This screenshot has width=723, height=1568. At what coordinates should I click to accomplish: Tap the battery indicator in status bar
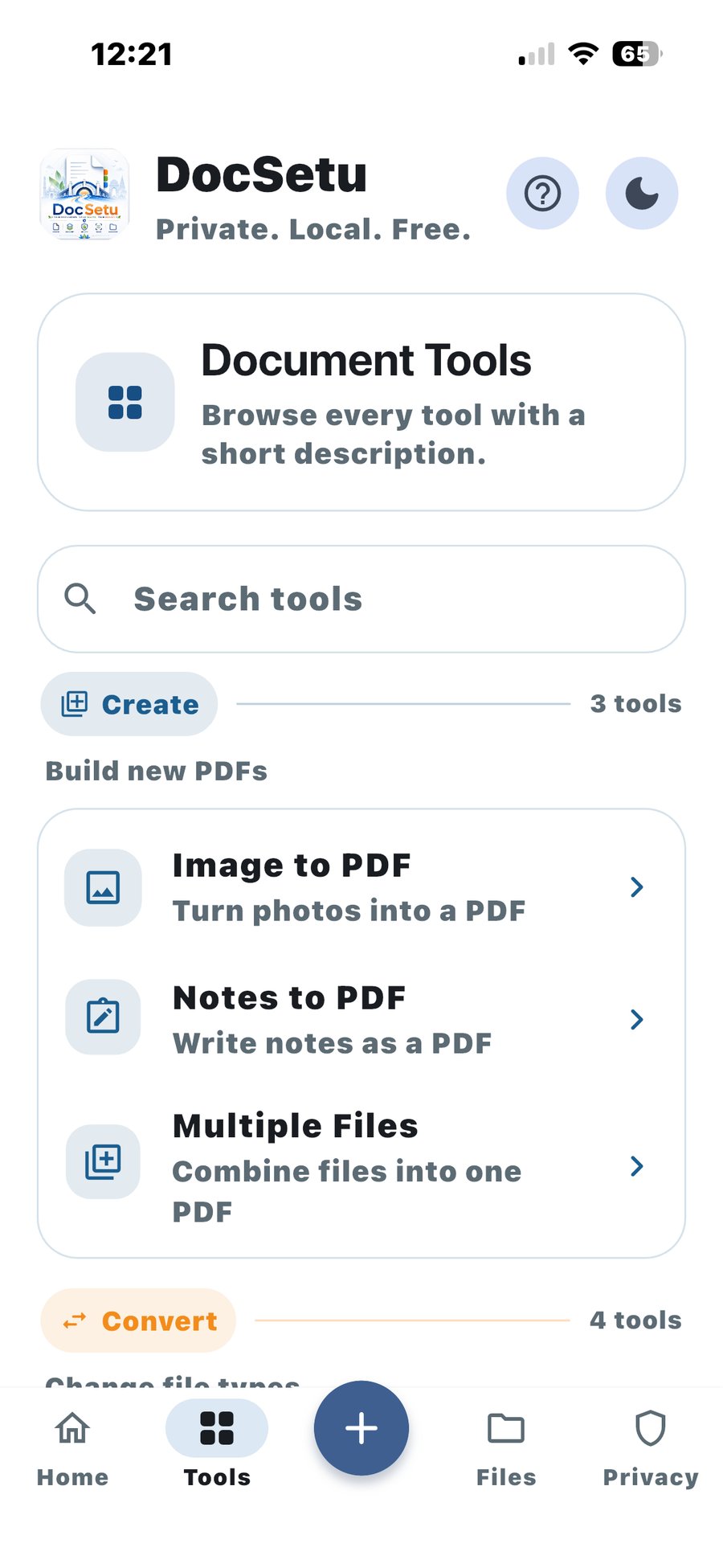(x=637, y=54)
